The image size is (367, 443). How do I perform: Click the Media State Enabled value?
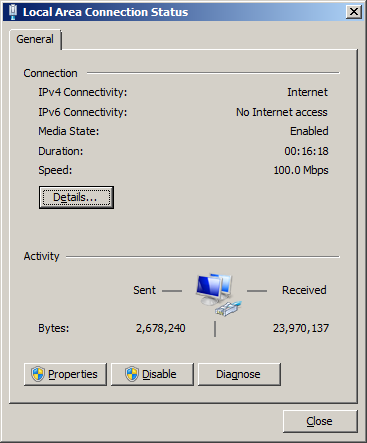pyautogui.click(x=309, y=131)
